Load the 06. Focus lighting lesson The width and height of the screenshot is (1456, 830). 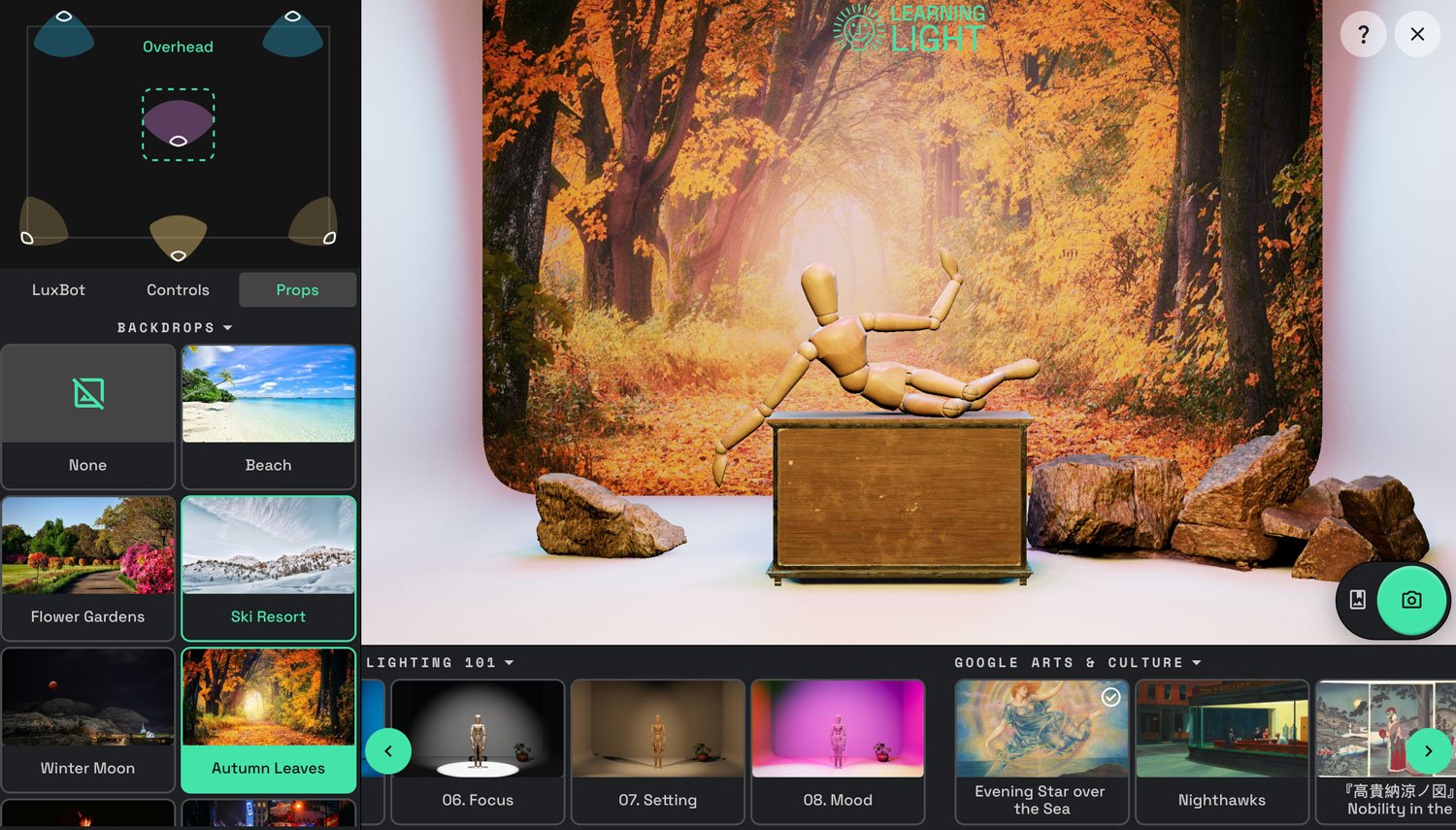tap(478, 751)
